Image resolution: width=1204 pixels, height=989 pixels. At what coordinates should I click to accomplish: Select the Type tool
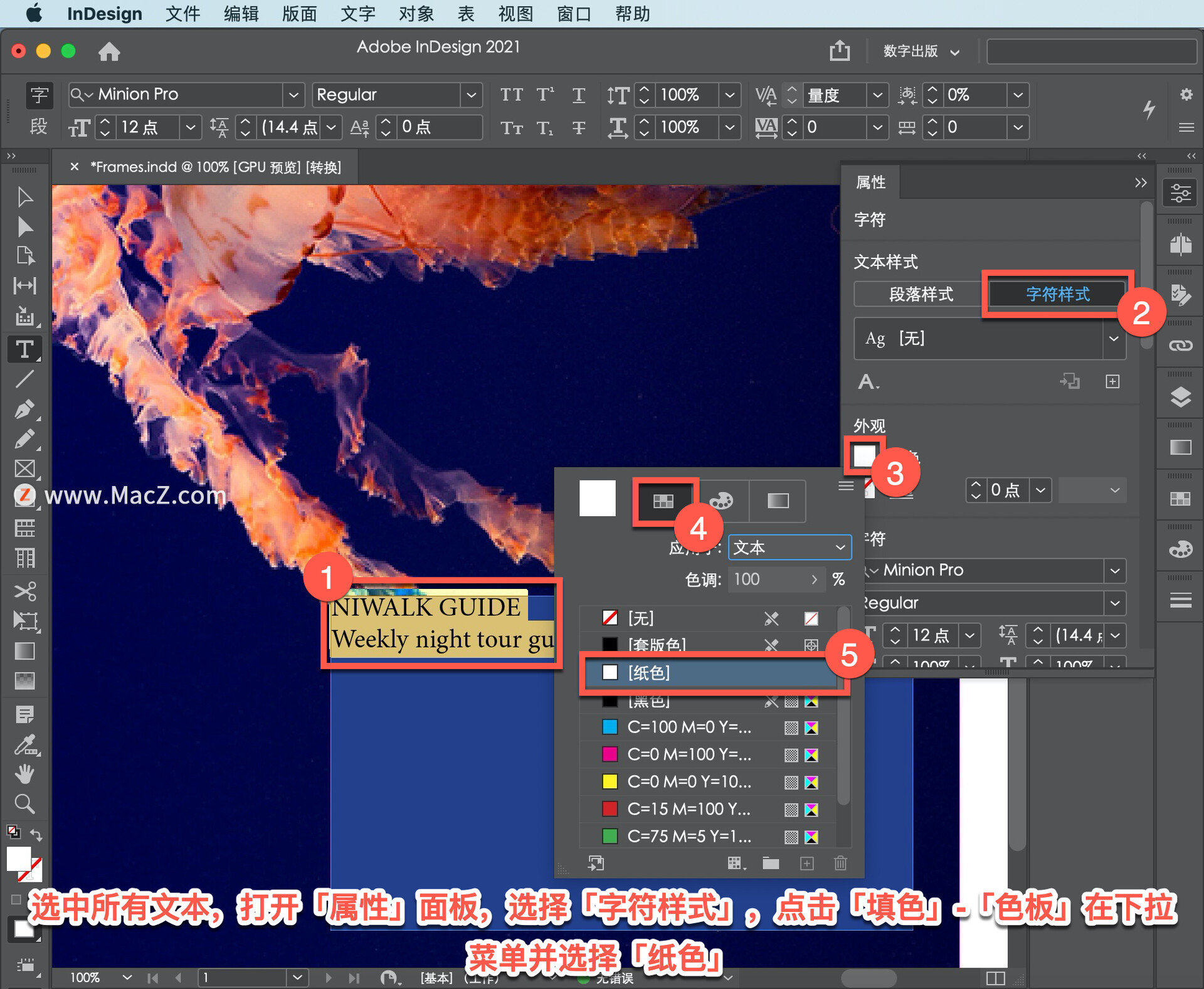[x=24, y=349]
